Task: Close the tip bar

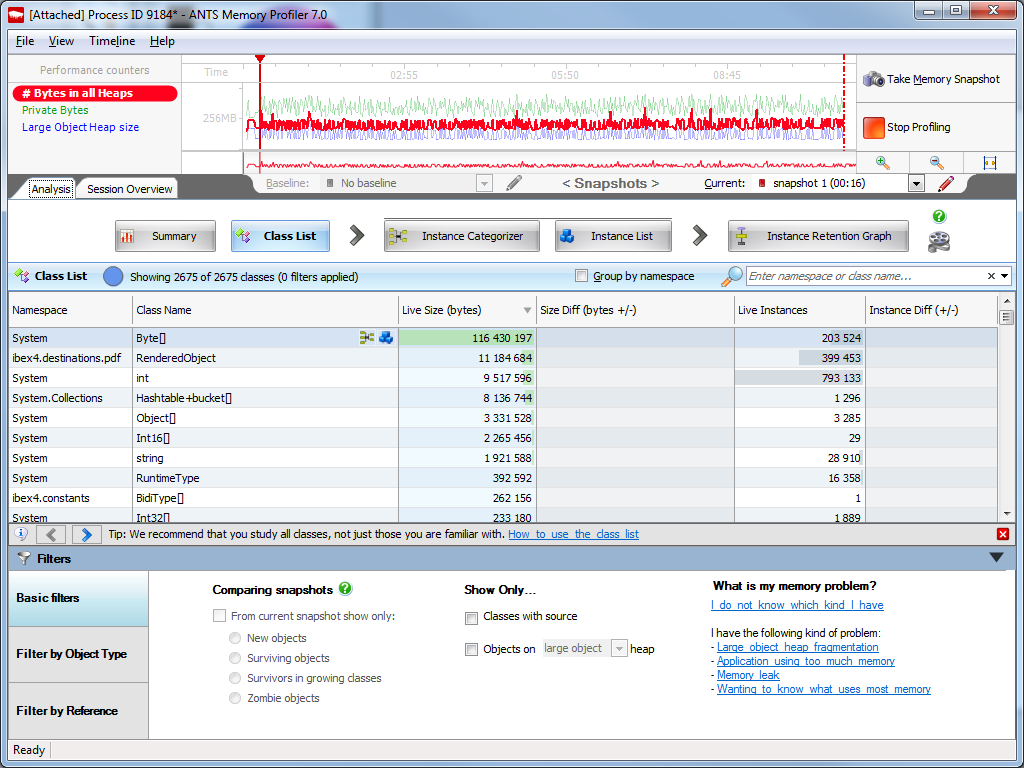Action: 1003,534
